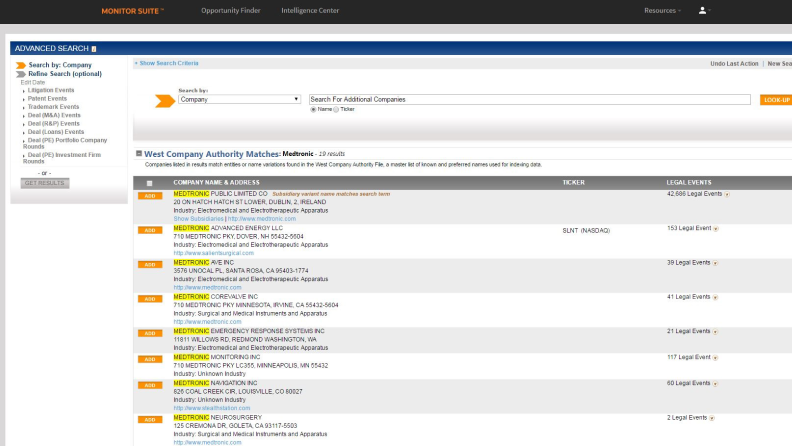Expand Patent Events in sidebar

[47, 98]
